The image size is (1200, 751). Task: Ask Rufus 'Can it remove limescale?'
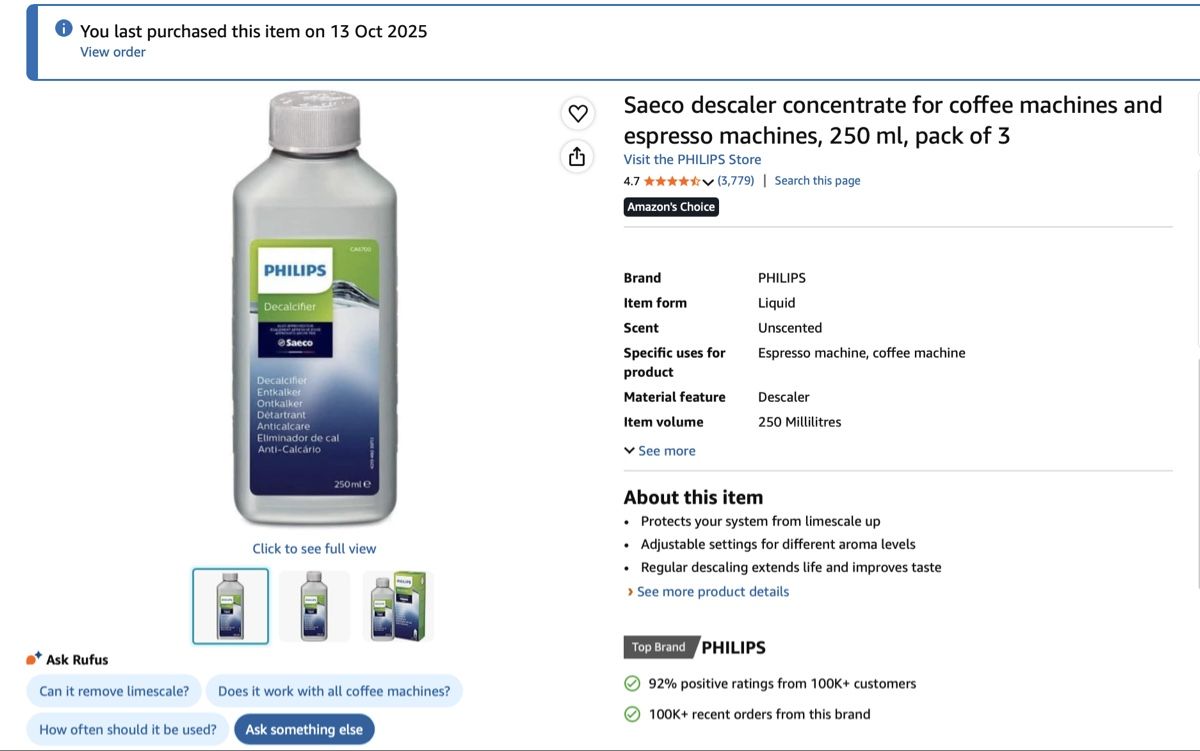114,691
